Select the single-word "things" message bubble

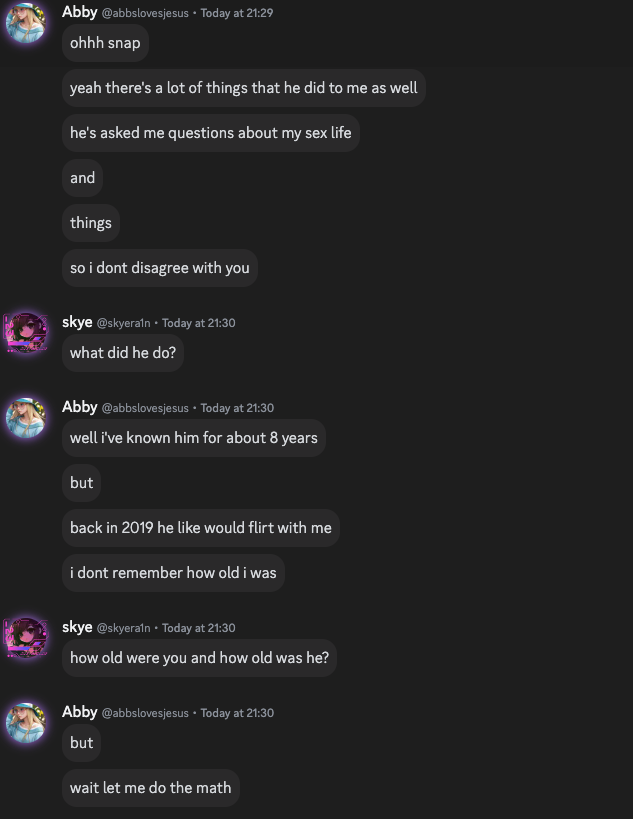point(91,223)
